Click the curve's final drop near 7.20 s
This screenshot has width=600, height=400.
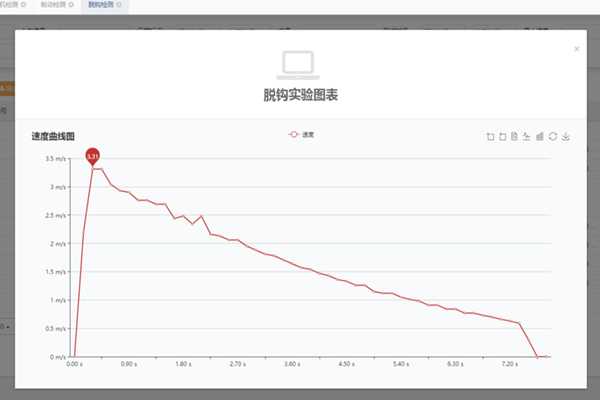(529, 340)
